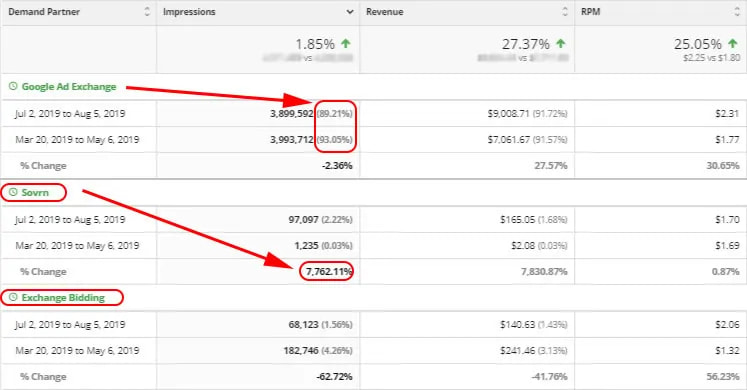Click the 93.05% impressions share text
Screen dimensions: 747x390
click(x=335, y=140)
